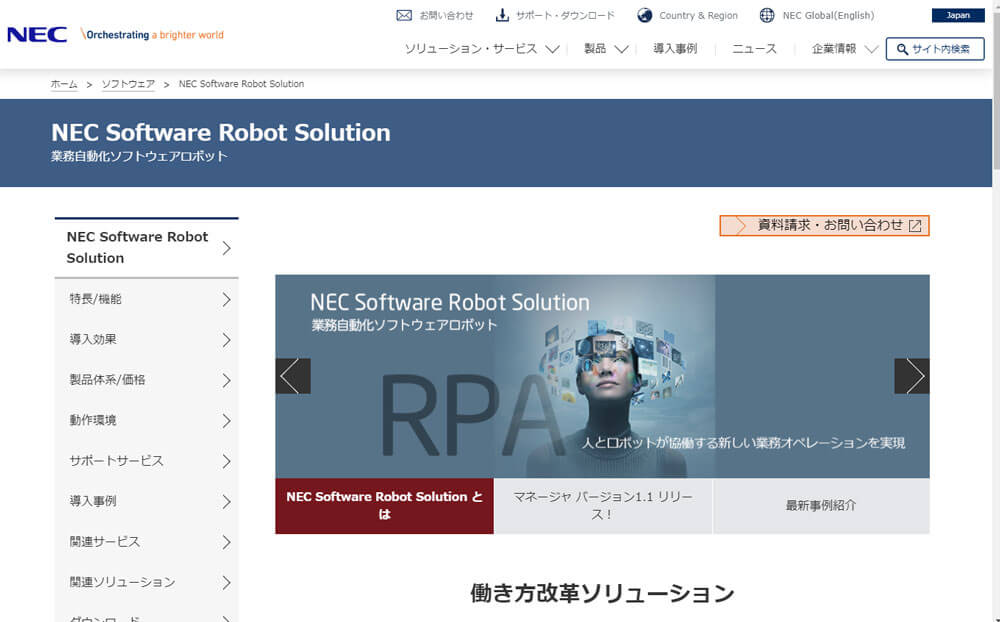Viewport: 1000px width, 622px height.
Task: Click the NEC logo
Action: tap(37, 35)
